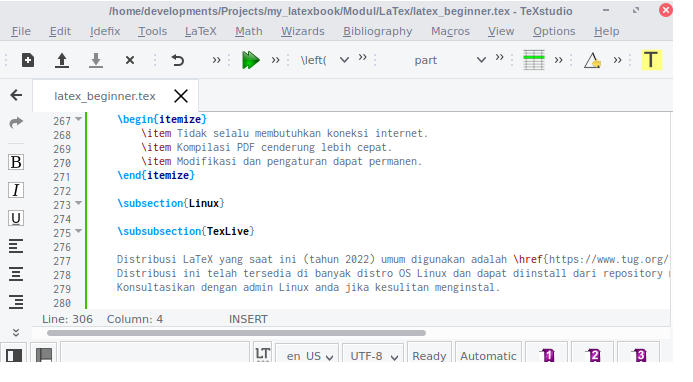
Task: Jump to bookmark 1
Action: pyautogui.click(x=548, y=355)
